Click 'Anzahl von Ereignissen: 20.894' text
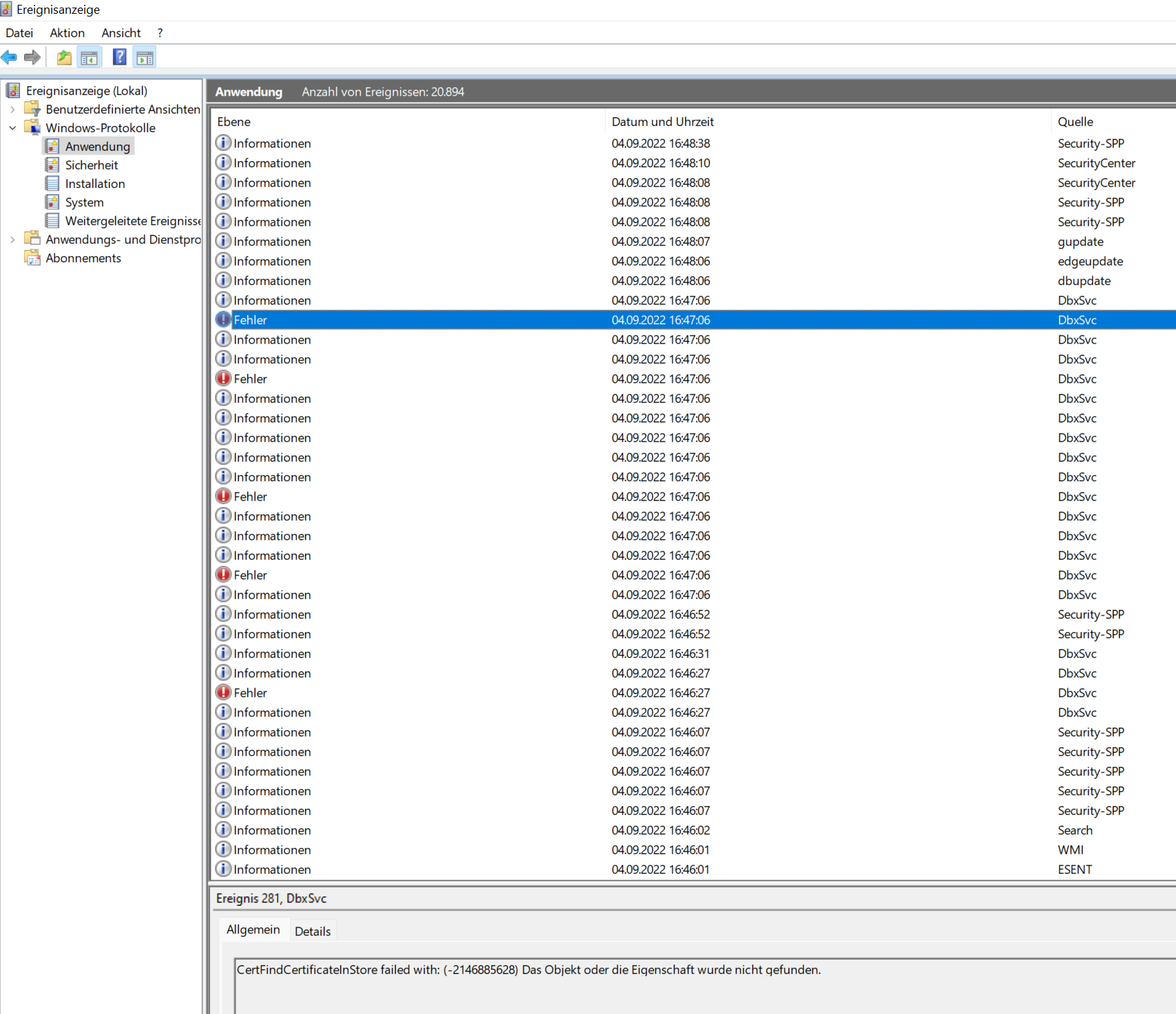The image size is (1176, 1014). coord(383,92)
